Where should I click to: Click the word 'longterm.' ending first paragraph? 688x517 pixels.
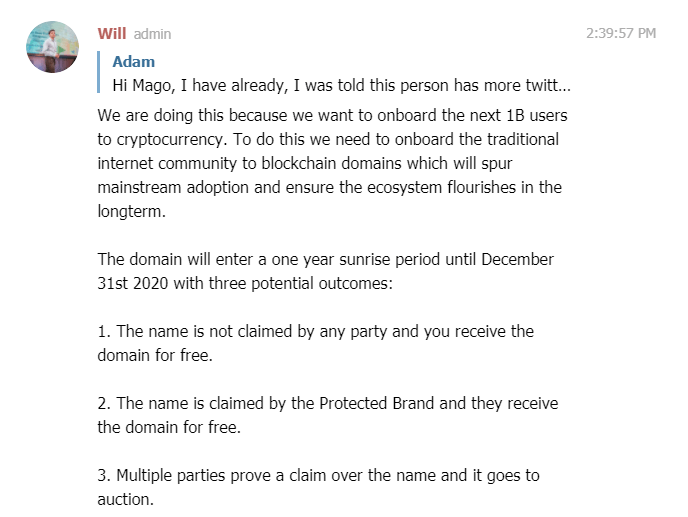(132, 212)
